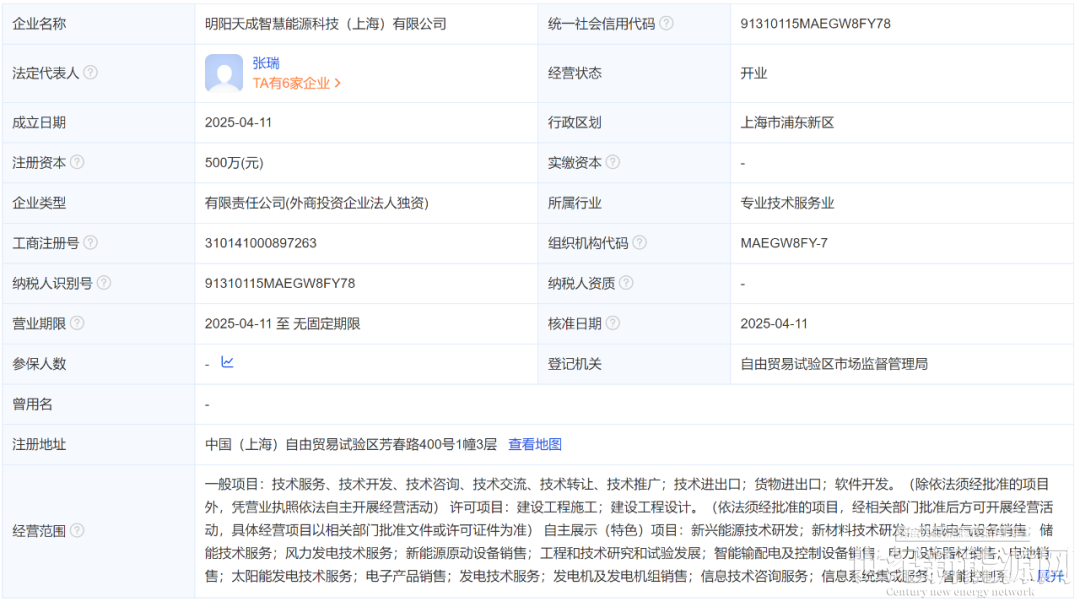
Task: Select the 行政区划 label cell
Action: tap(634, 123)
